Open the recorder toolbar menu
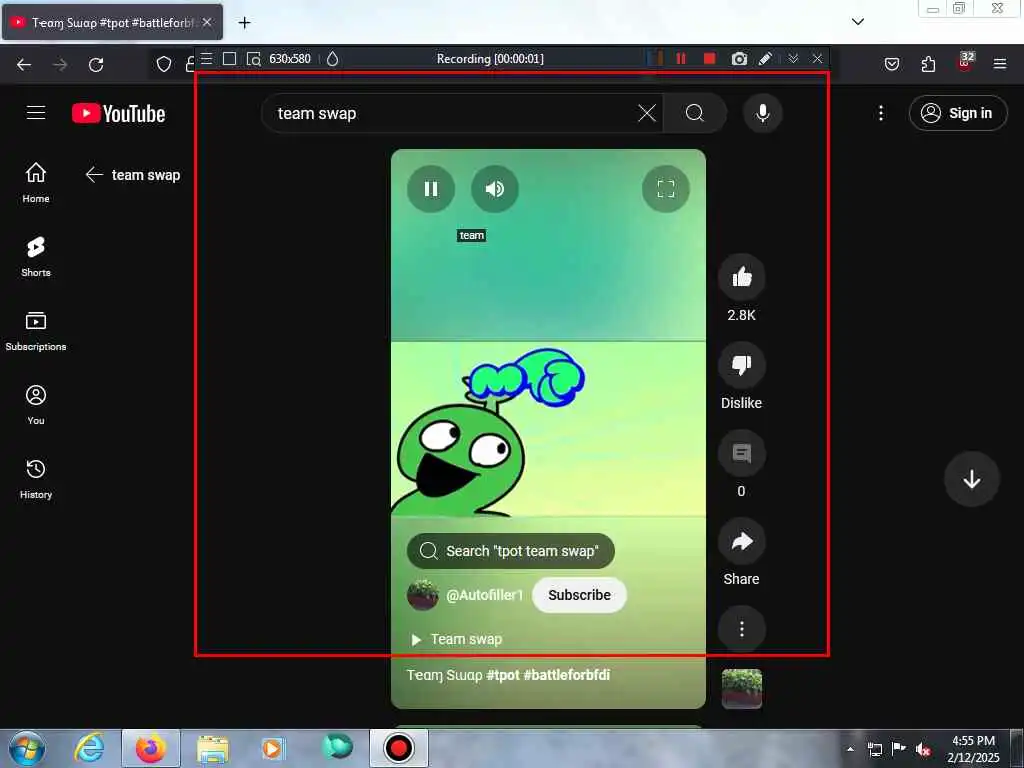The image size is (1024, 768). (x=206, y=59)
